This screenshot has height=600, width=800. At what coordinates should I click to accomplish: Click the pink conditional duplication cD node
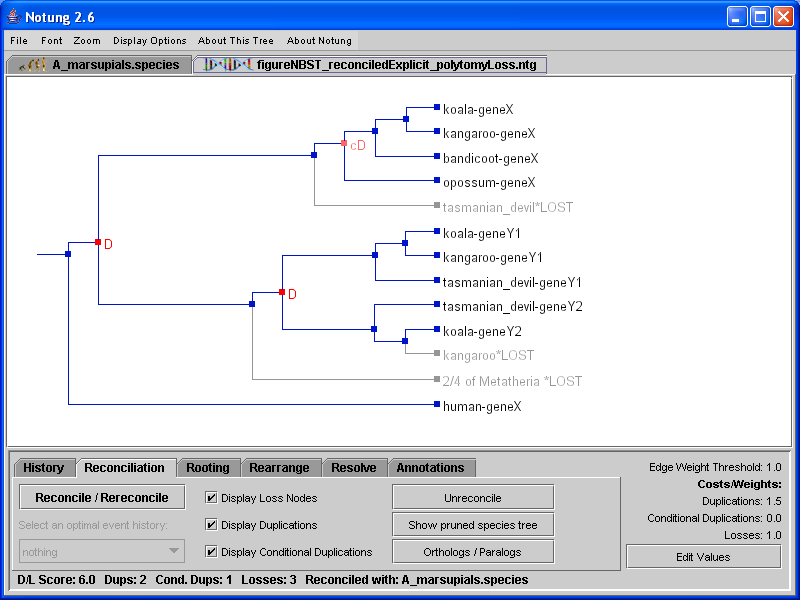click(x=344, y=144)
